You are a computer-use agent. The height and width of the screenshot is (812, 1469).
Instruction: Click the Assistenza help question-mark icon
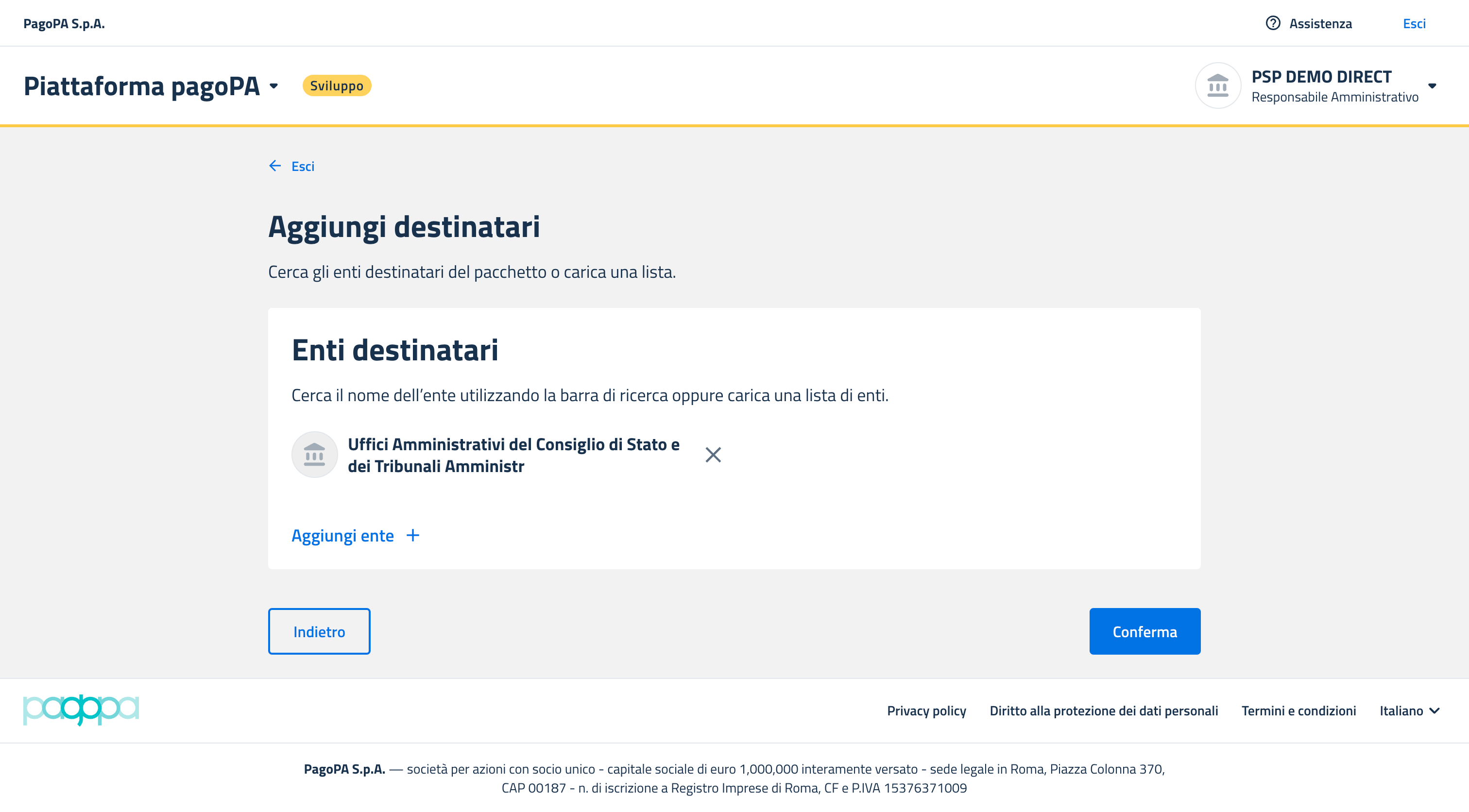(1272, 23)
